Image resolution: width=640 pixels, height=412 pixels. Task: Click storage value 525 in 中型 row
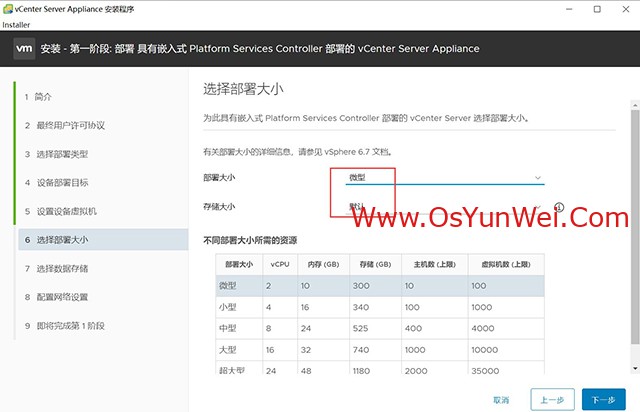pos(360,328)
